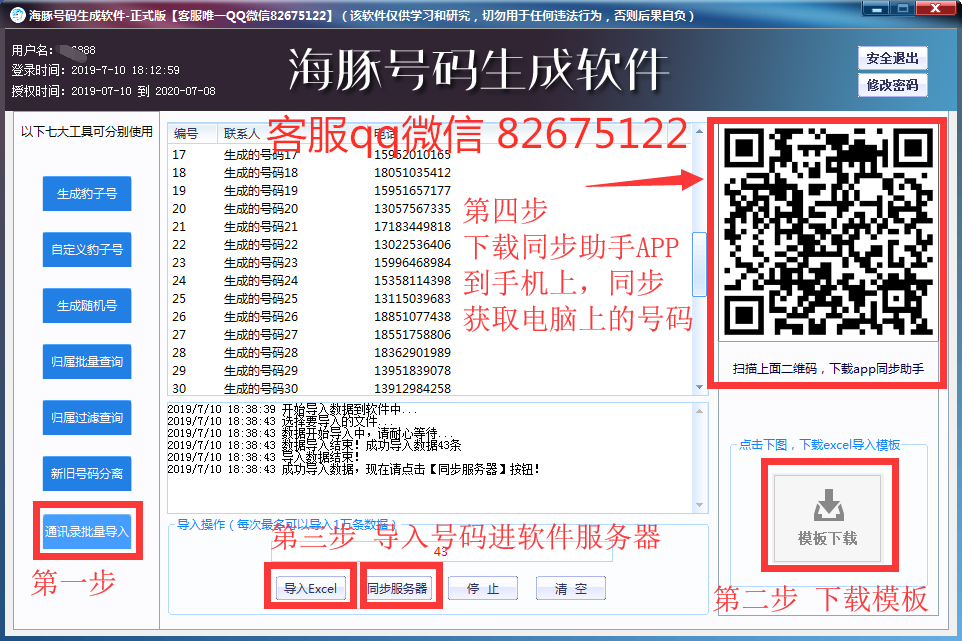Click the 扫描上面二维码 caption text

pos(828,369)
